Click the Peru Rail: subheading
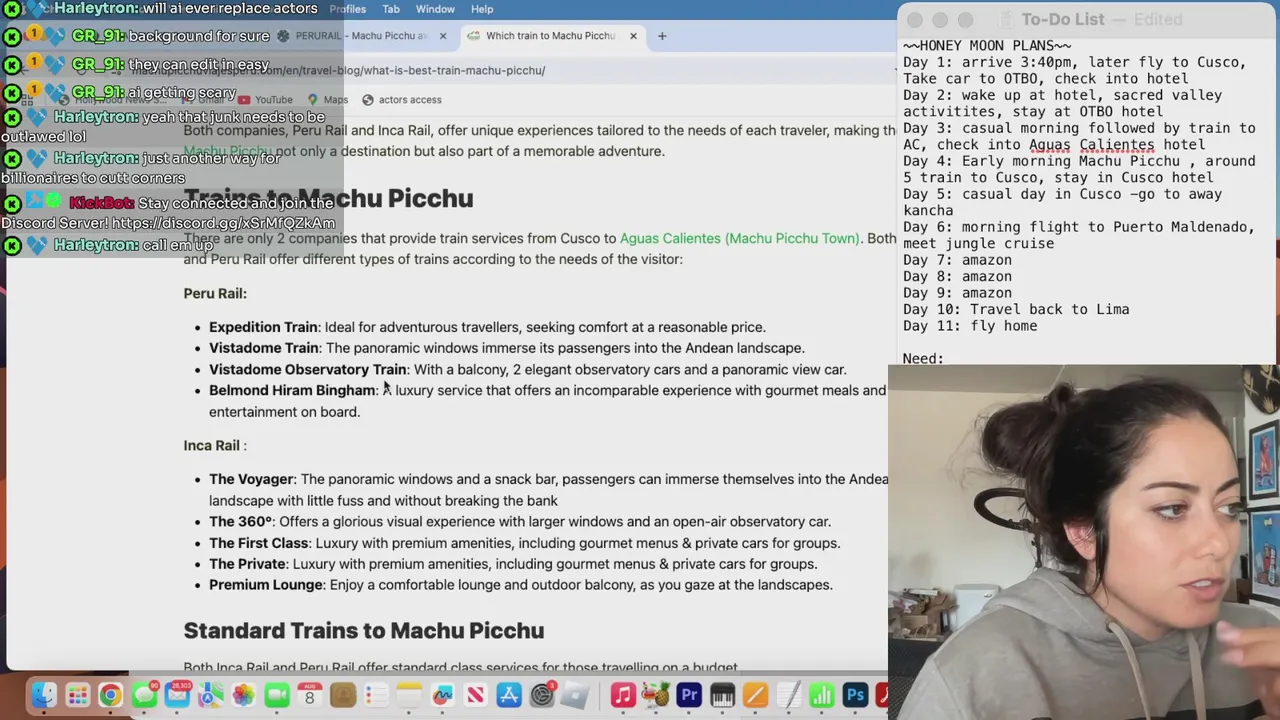This screenshot has width=1280, height=720. pos(215,293)
